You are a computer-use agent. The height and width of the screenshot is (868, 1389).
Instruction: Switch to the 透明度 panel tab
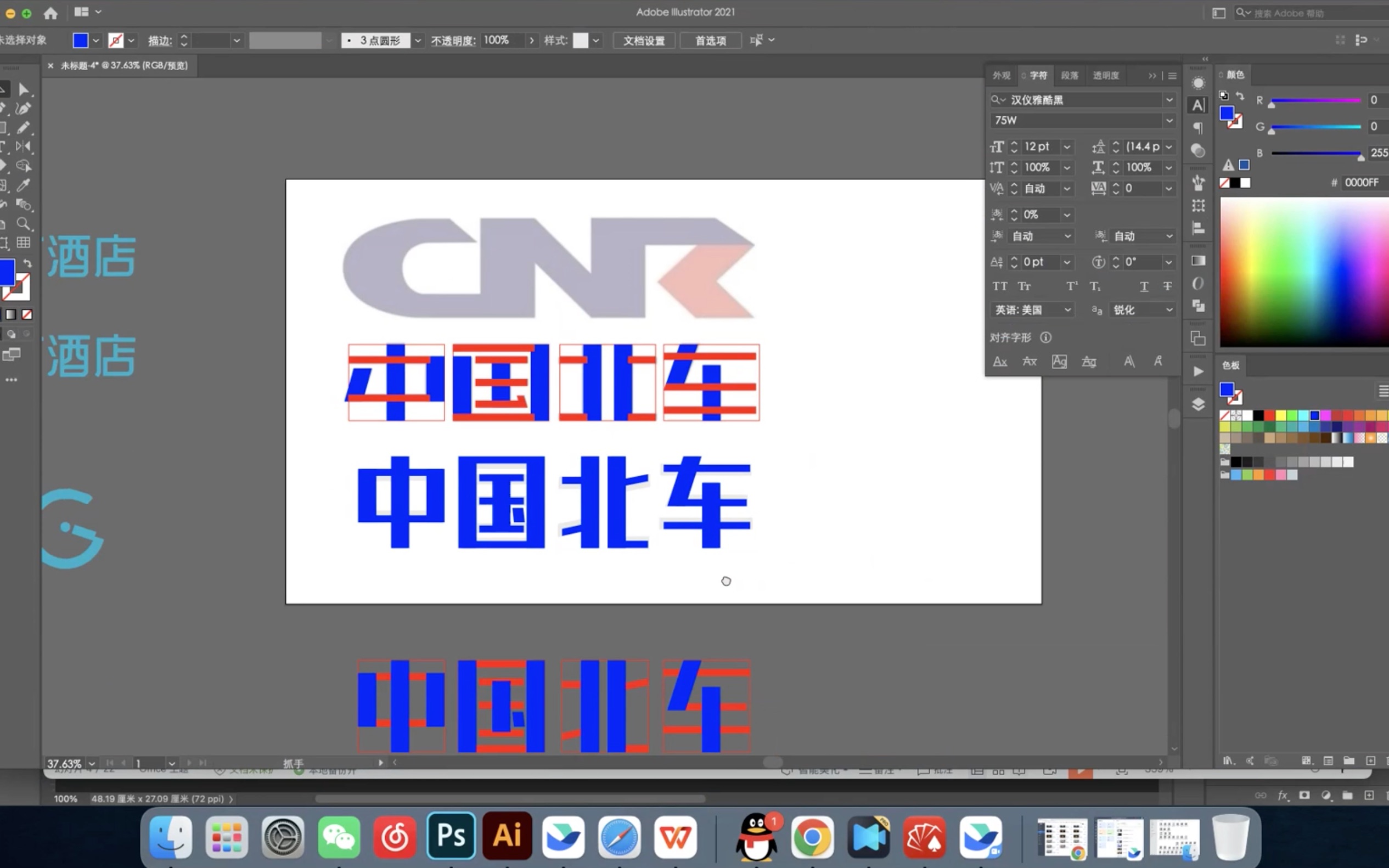1105,75
